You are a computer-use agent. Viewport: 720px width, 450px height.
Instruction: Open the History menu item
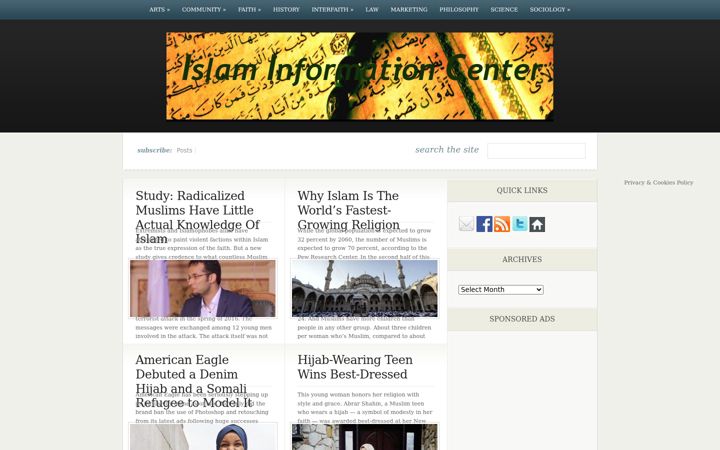286,10
